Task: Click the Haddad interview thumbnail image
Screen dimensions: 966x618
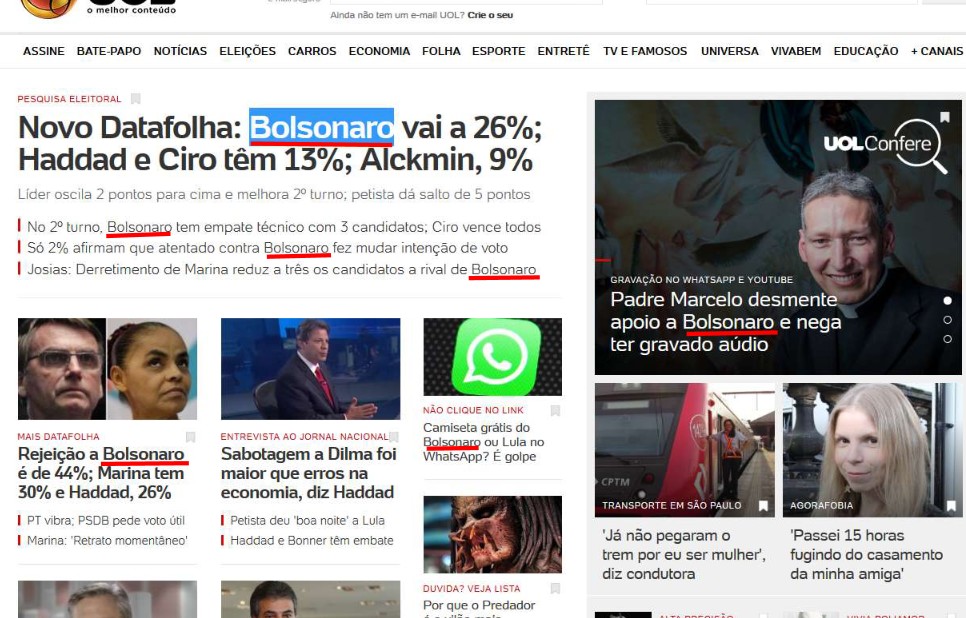Action: click(310, 368)
